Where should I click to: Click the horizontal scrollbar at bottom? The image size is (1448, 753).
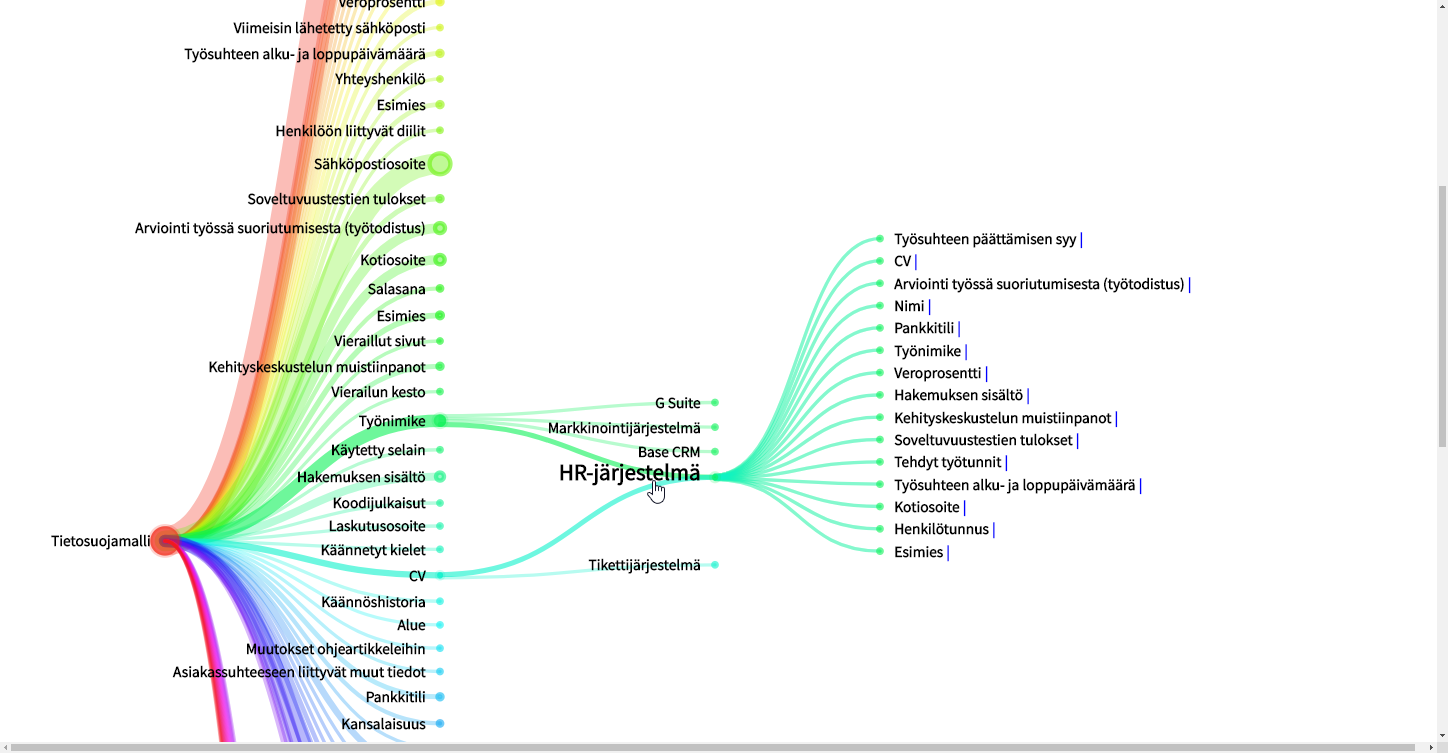[x=712, y=747]
